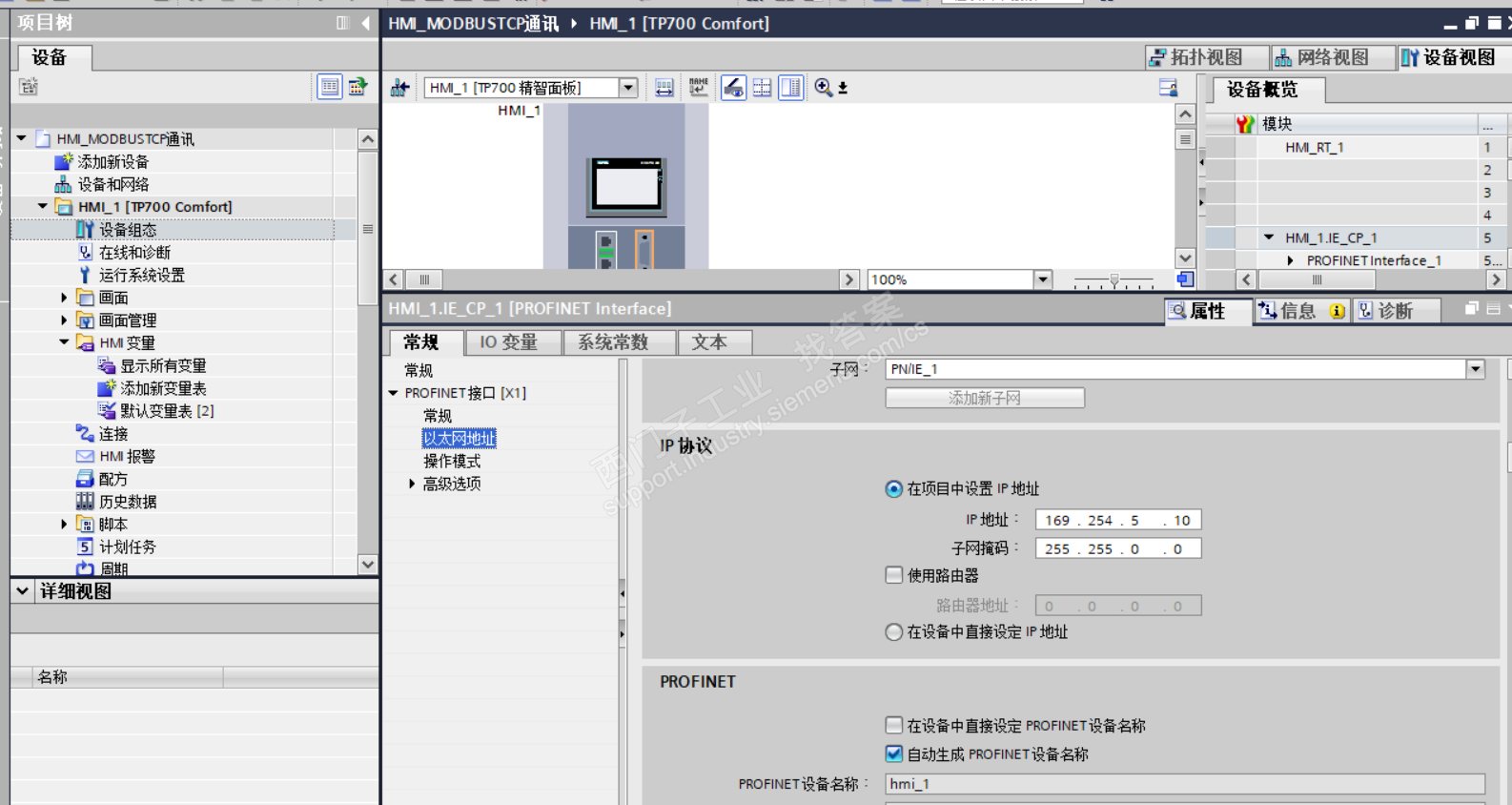Viewport: 1512px width, 805px height.
Task: Click the network view arrow icon left of the device selector
Action: pos(400,89)
